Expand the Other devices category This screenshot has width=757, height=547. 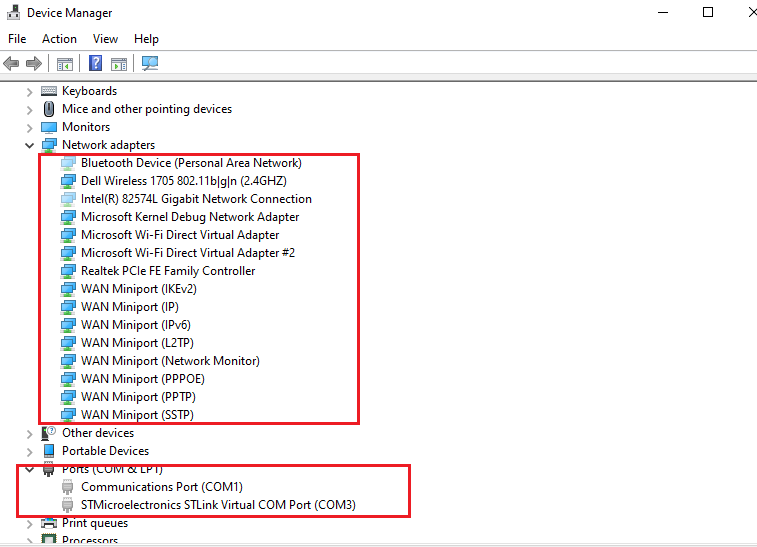pos(30,433)
